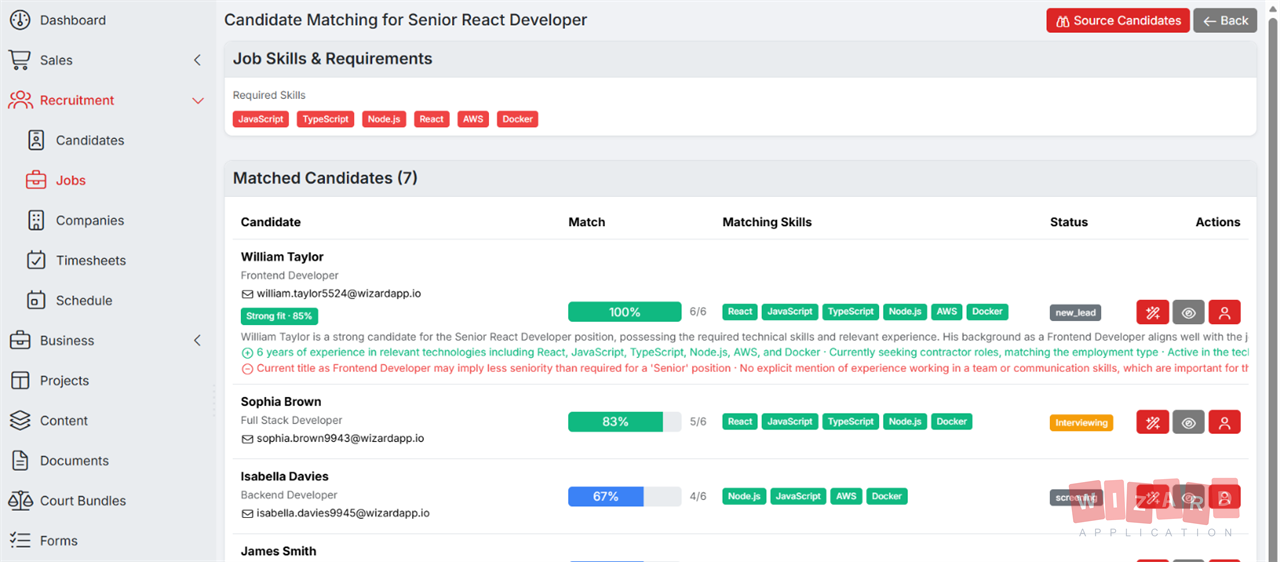Screen dimensions: 1280x562
Task: View William Taylor via eye icon
Action: click(x=1188, y=312)
